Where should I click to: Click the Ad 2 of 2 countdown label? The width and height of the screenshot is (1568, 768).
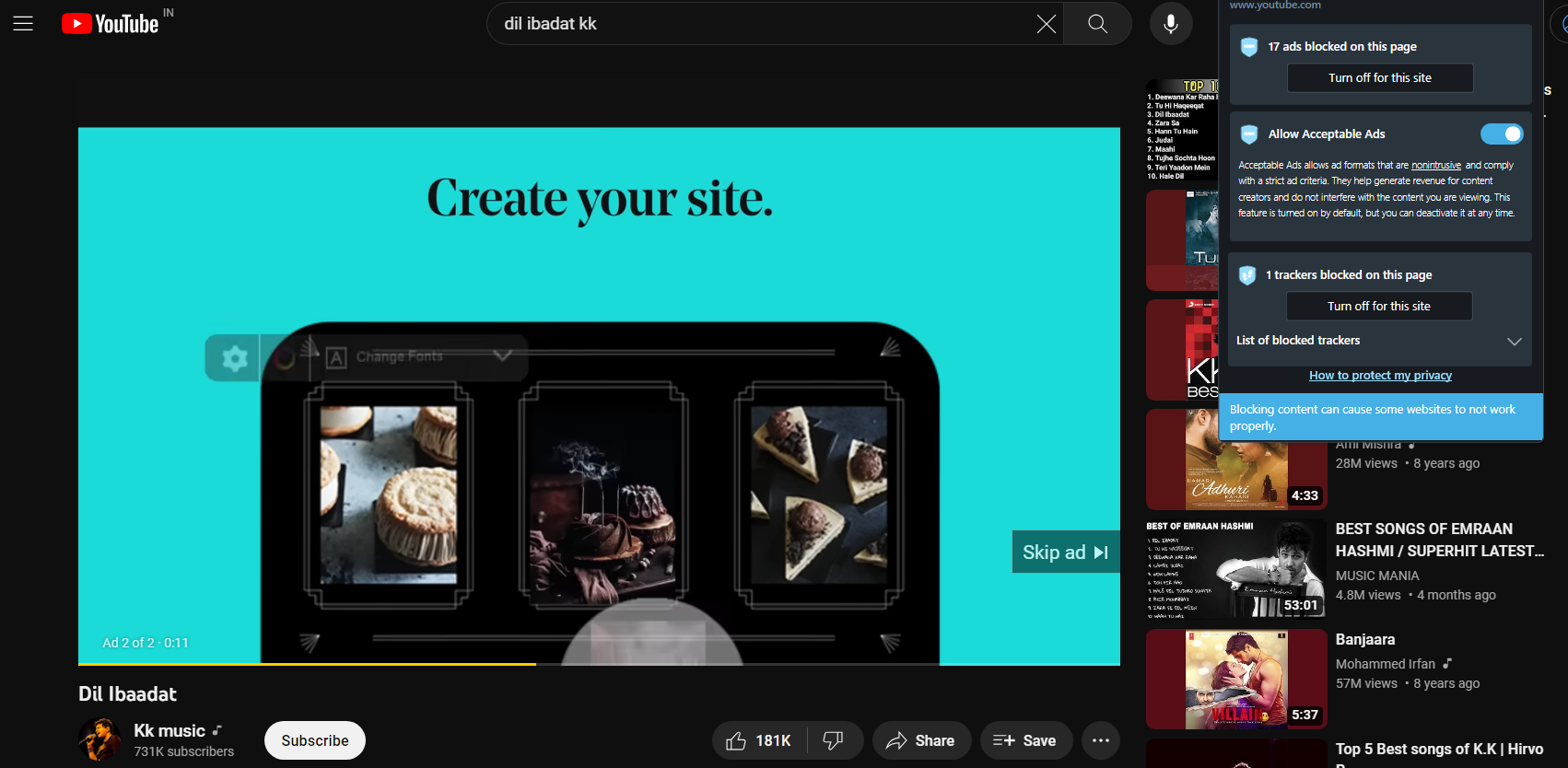tap(146, 643)
